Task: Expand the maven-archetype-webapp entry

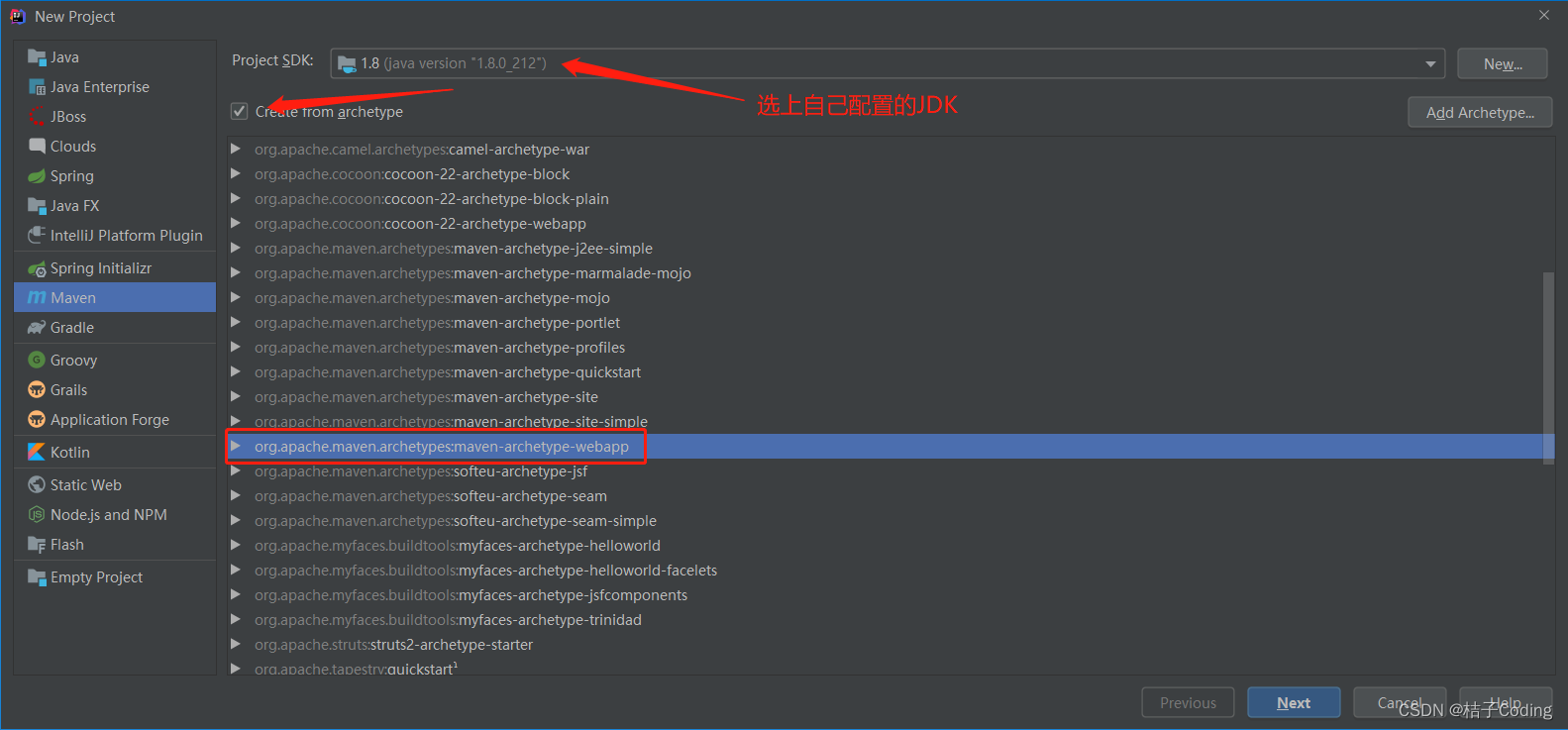Action: click(x=236, y=446)
